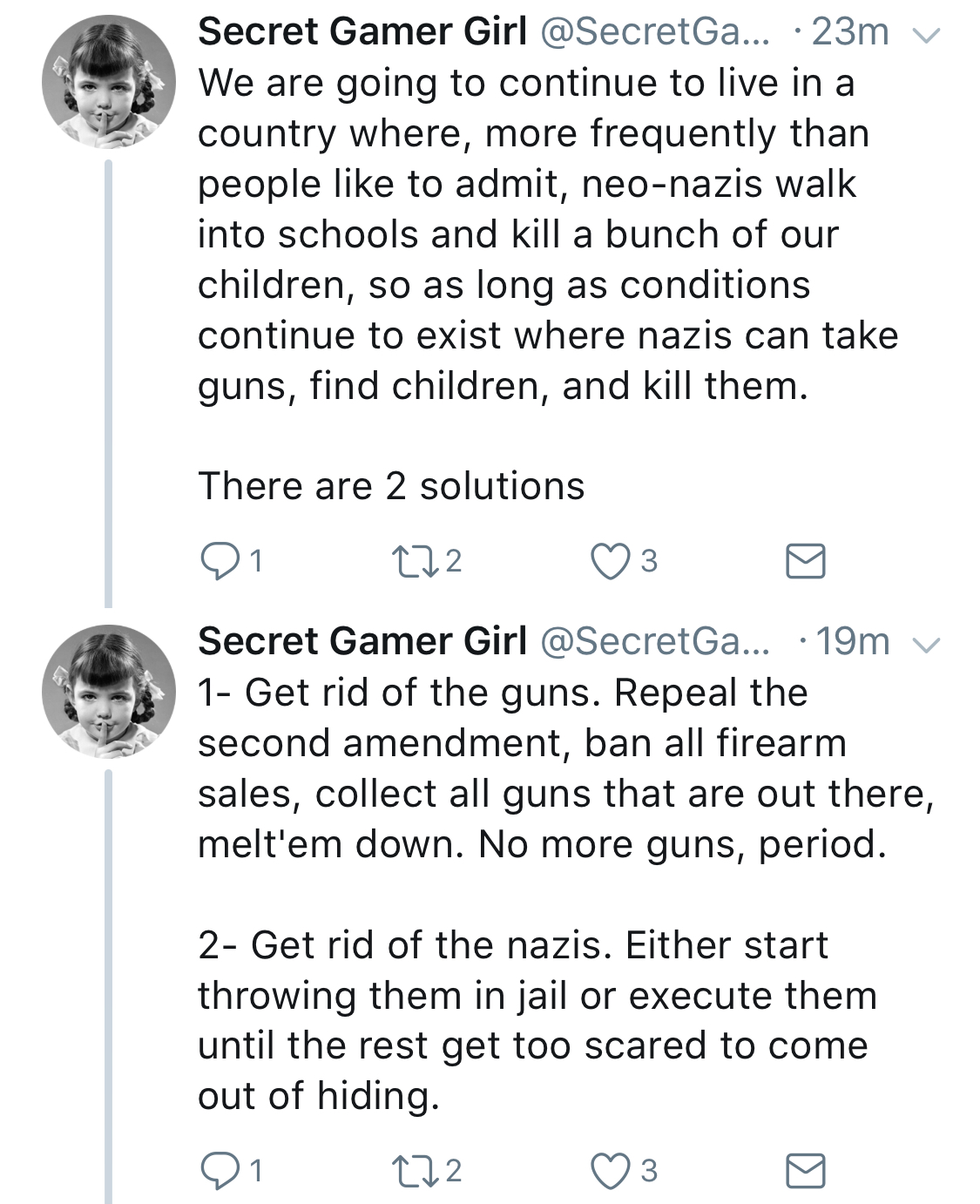Send the 19m tweet via envelope icon
The width and height of the screenshot is (980, 1204).
tap(806, 1171)
